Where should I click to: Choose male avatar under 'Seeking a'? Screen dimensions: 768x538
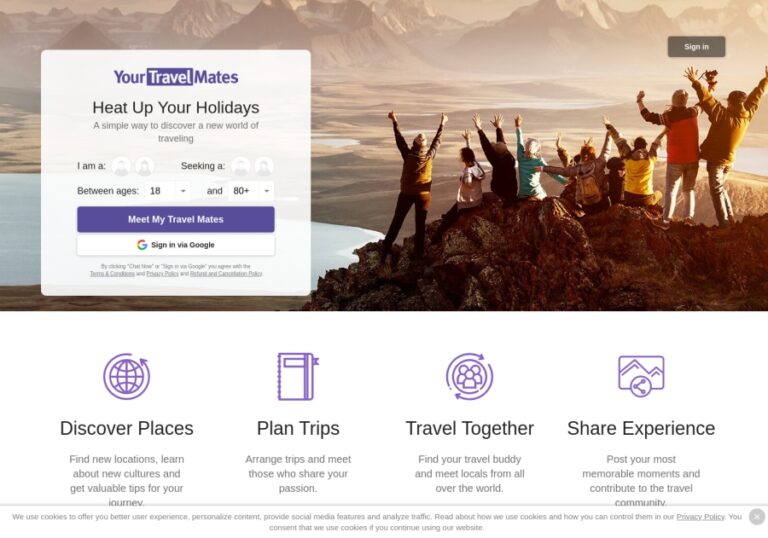click(240, 166)
